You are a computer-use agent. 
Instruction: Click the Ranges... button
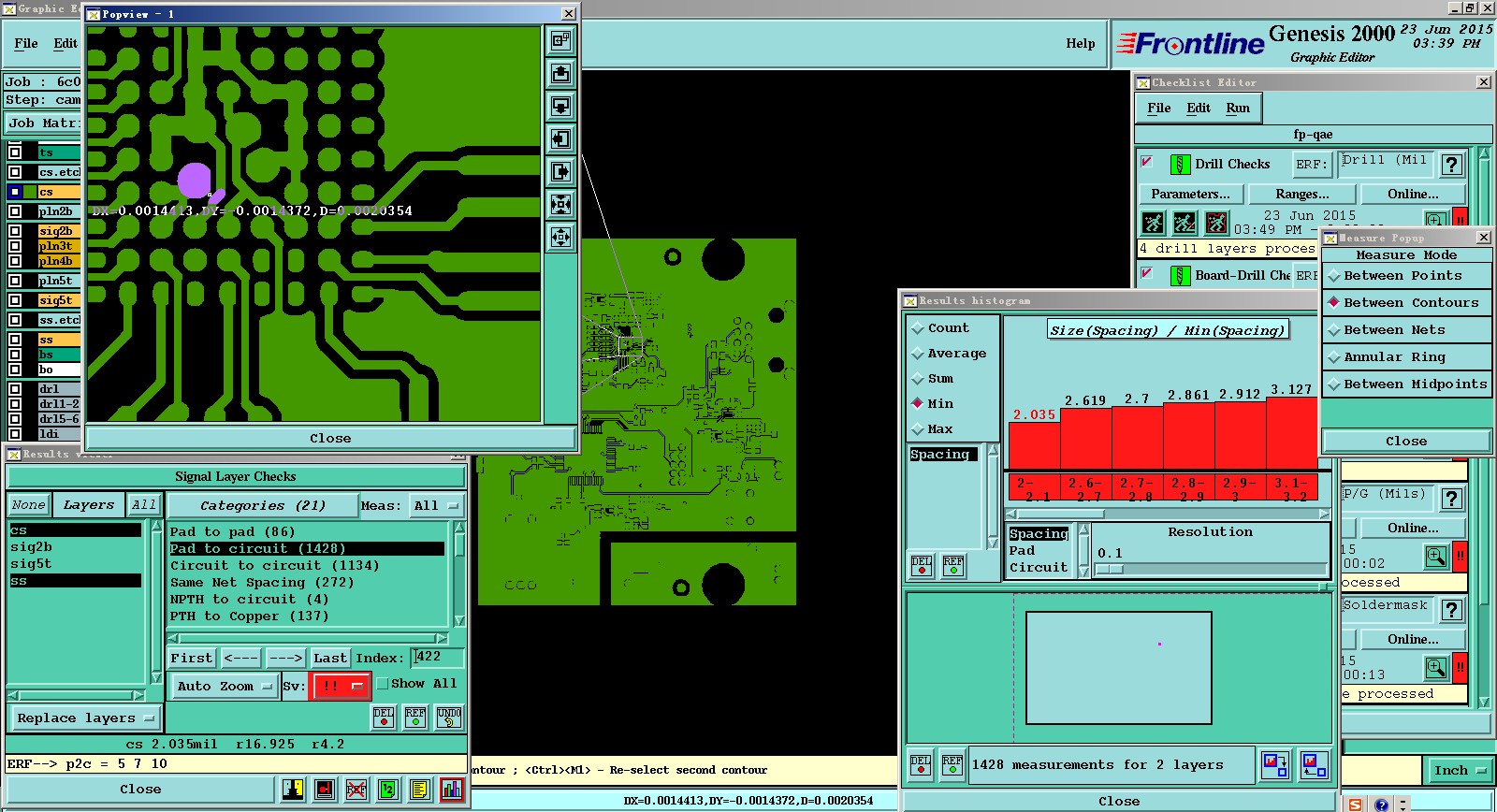pos(1302,195)
